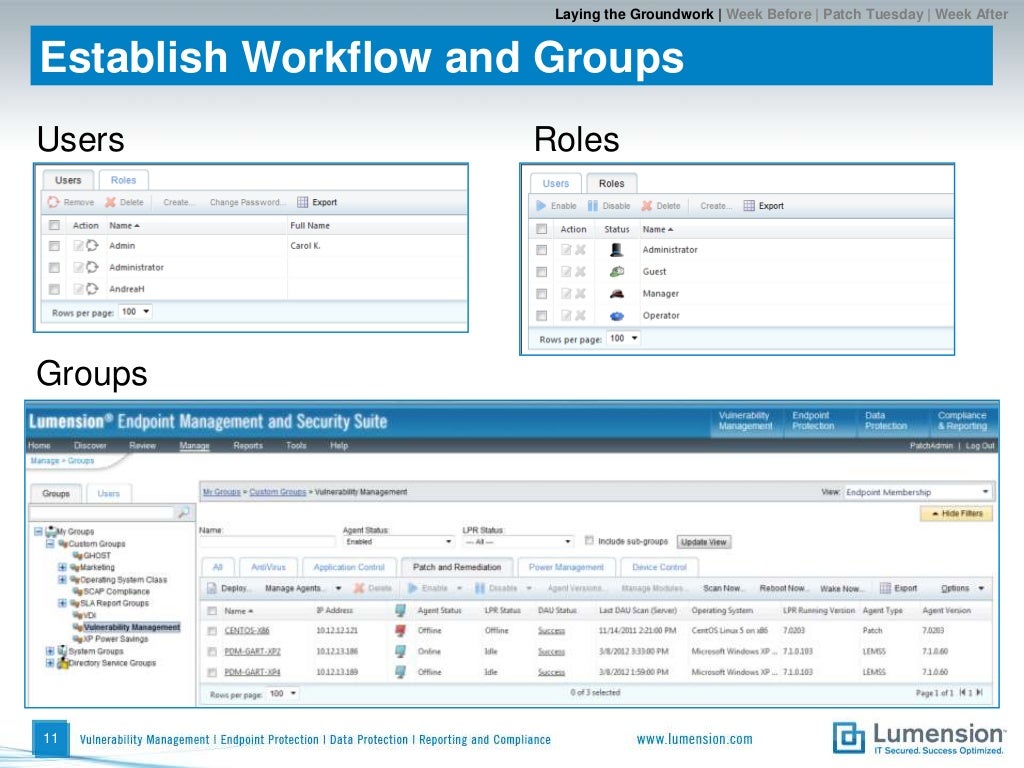Click the Log Out link
Viewport: 1024px width, 768px height.
click(980, 445)
